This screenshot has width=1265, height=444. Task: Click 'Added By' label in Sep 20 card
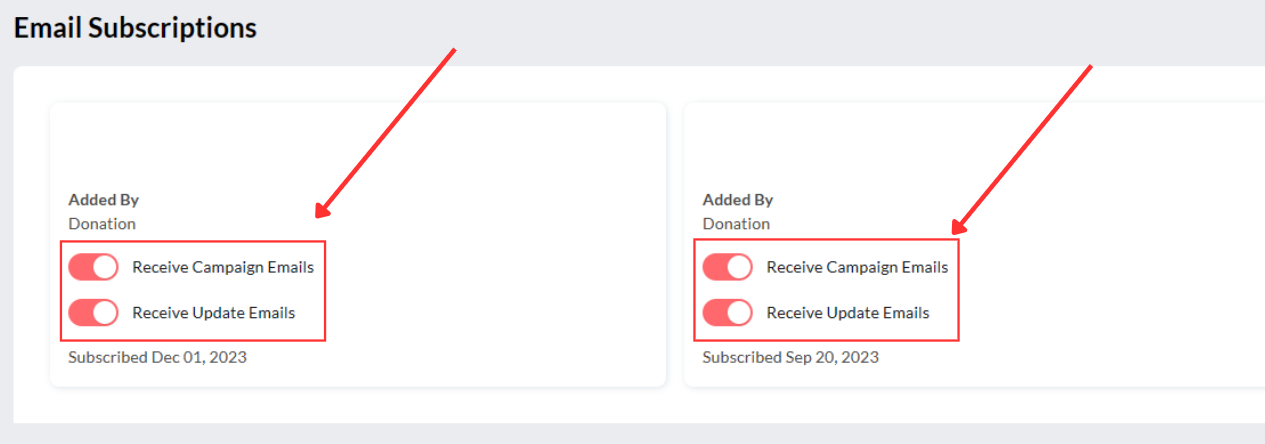(x=737, y=200)
